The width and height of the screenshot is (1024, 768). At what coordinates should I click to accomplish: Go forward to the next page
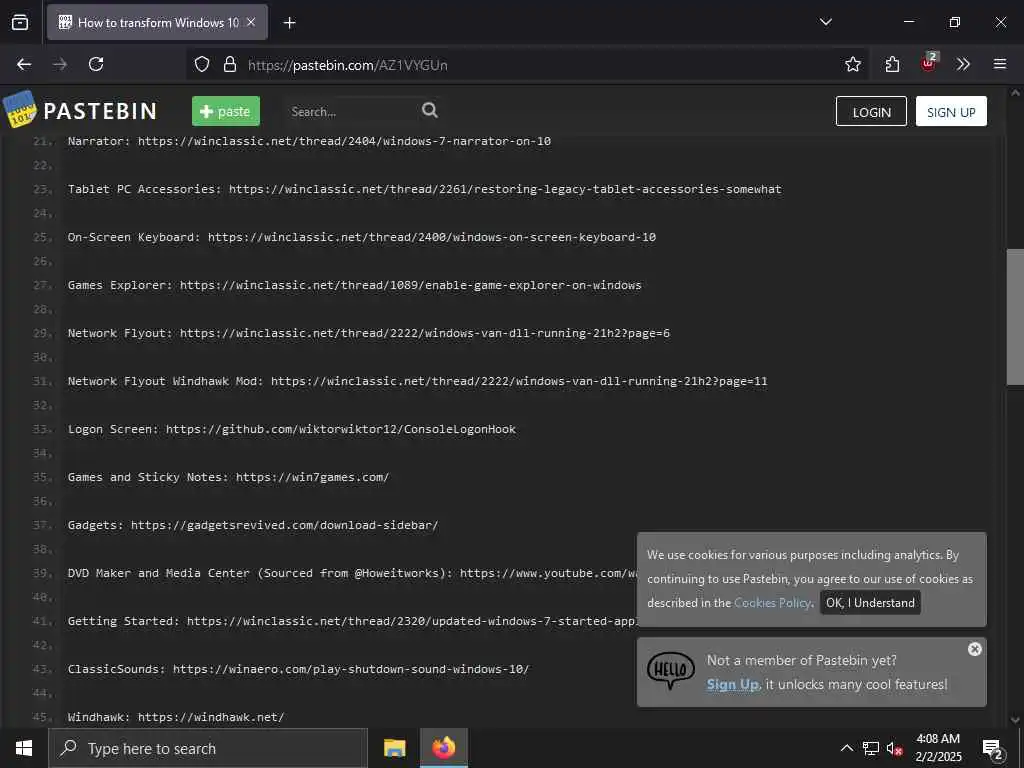(x=60, y=64)
